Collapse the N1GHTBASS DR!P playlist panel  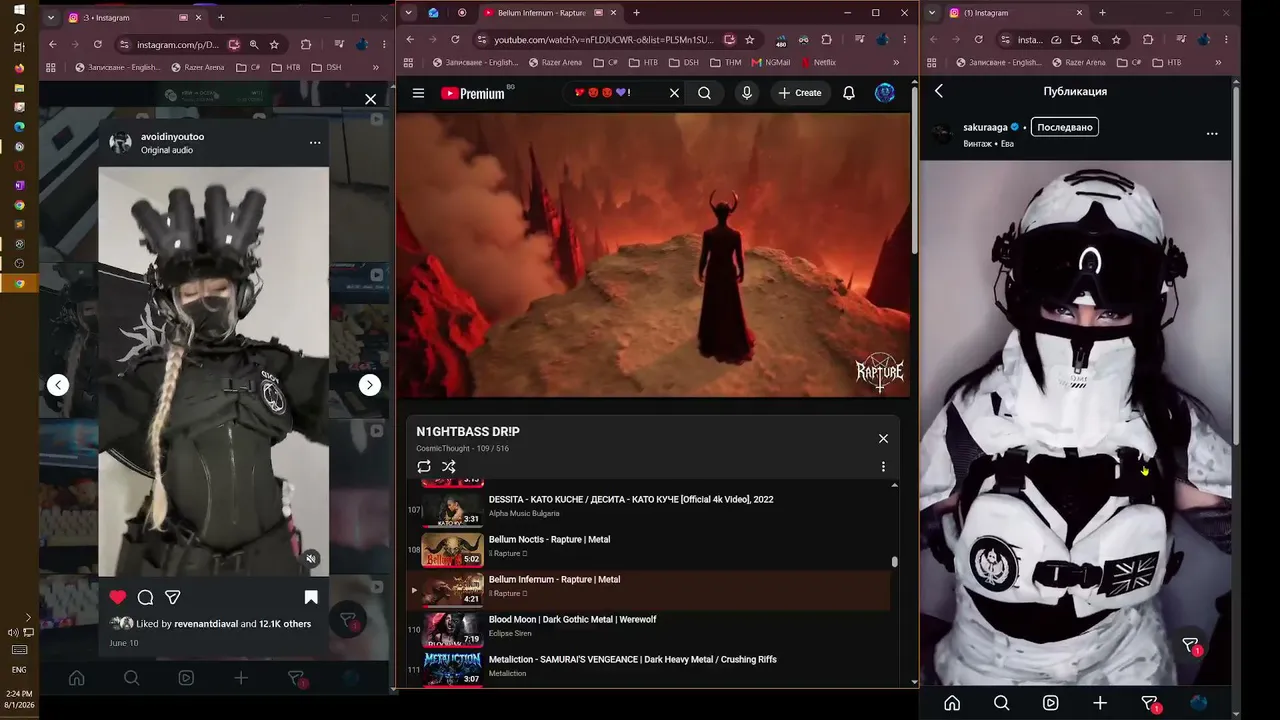[x=883, y=439]
